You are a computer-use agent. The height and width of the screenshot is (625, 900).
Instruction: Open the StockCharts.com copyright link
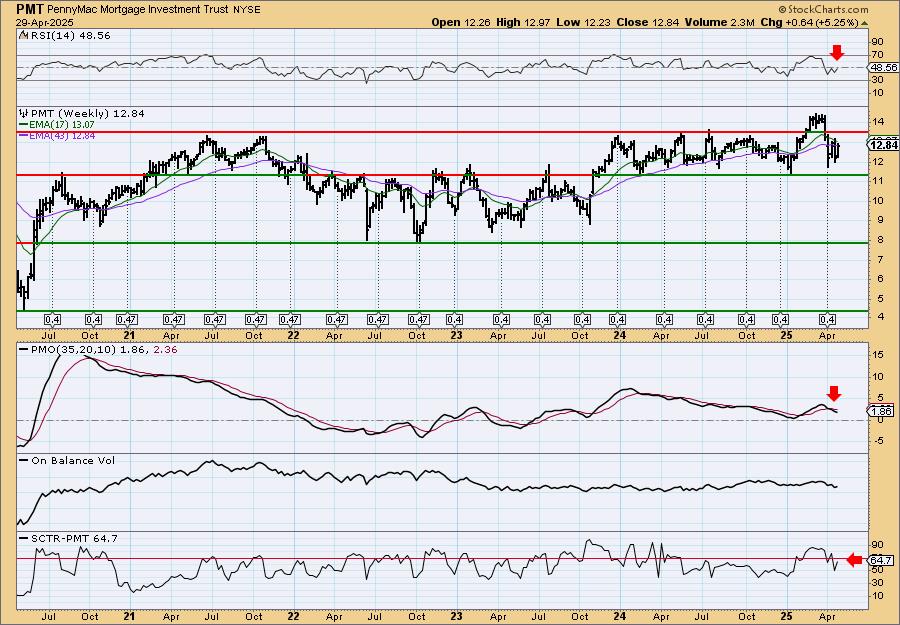823,9
